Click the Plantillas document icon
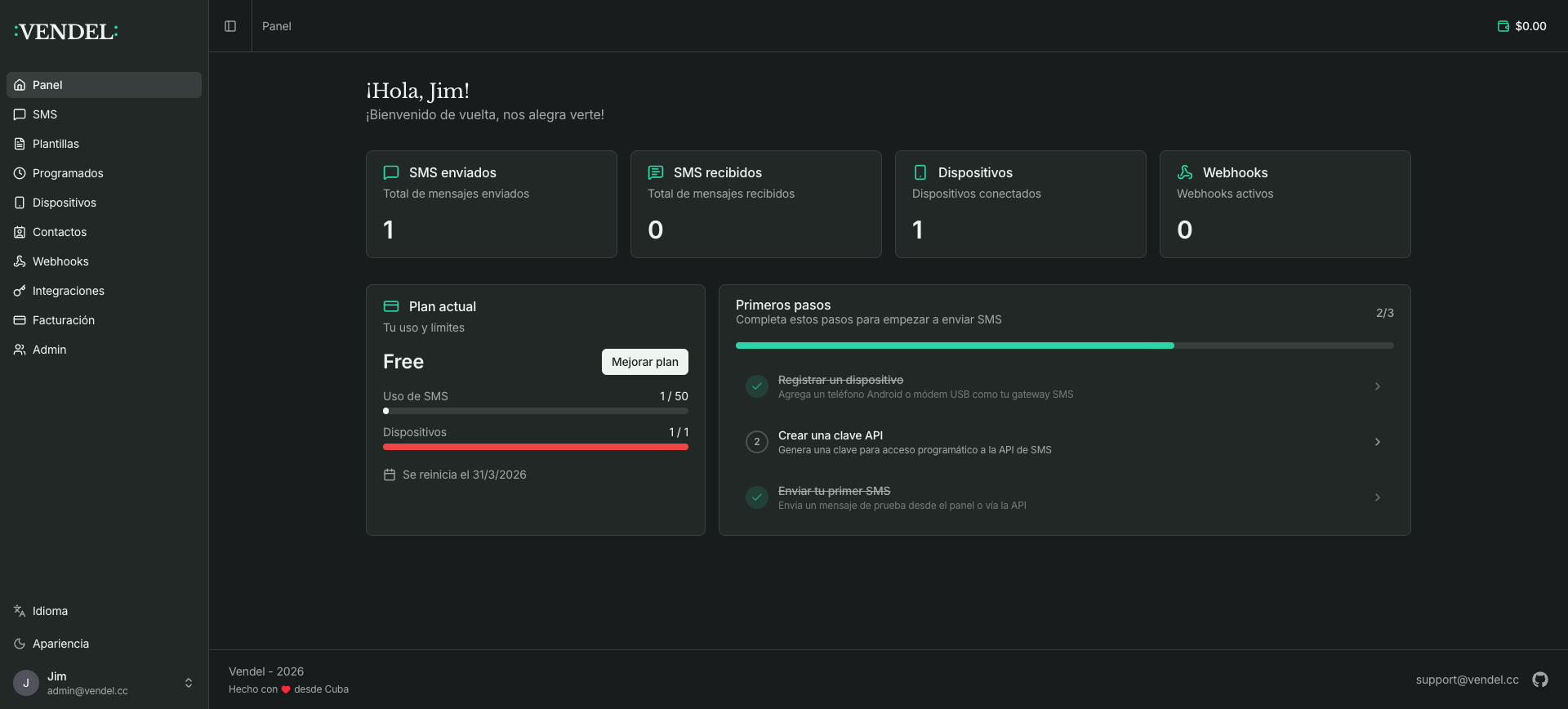Viewport: 1568px width, 709px height. (x=20, y=144)
